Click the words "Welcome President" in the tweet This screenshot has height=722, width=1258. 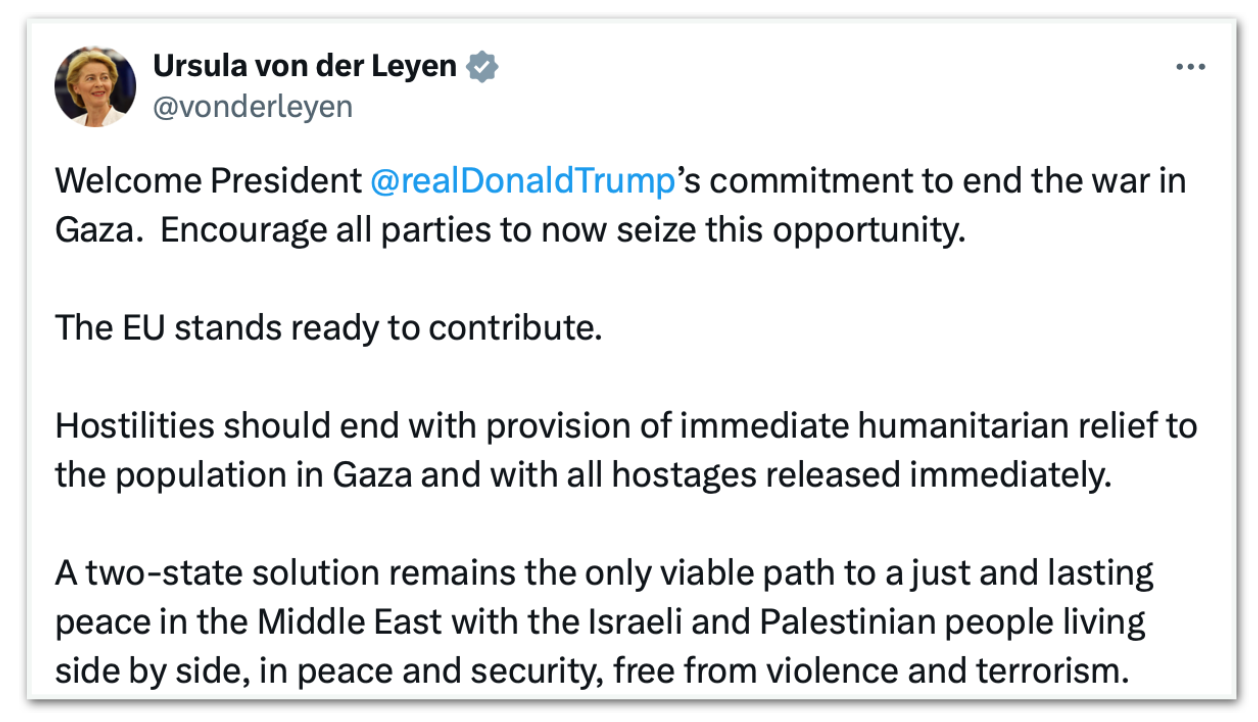(x=208, y=182)
